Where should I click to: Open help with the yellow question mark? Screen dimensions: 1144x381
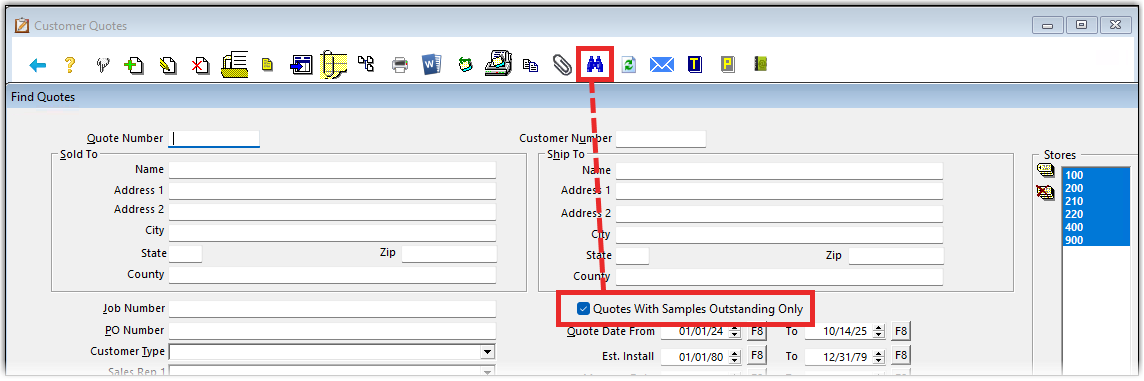coord(70,65)
